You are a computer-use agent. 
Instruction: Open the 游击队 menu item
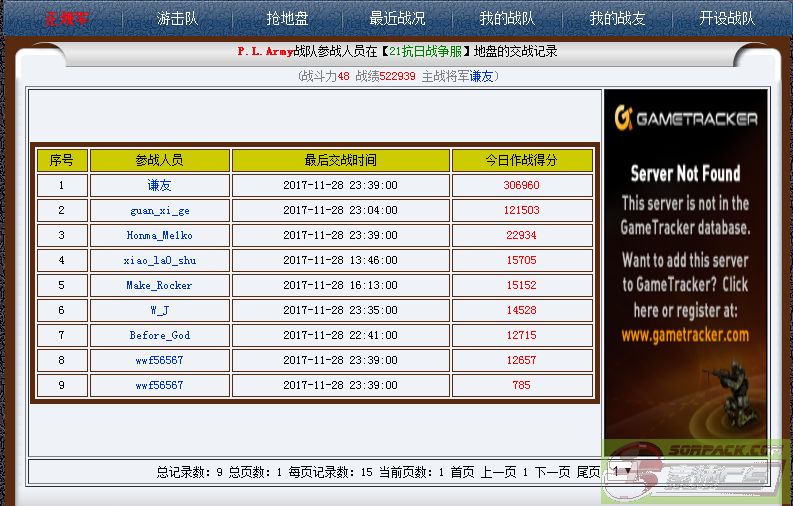[x=177, y=18]
